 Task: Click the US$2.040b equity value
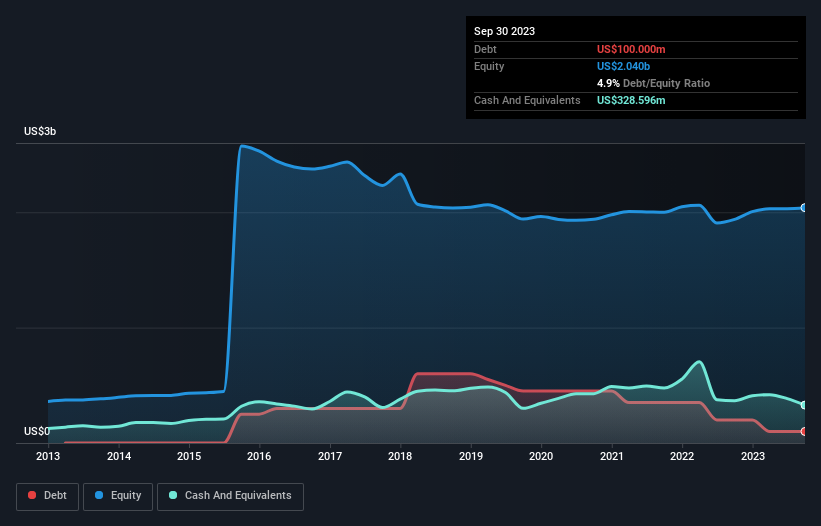pyautogui.click(x=623, y=66)
